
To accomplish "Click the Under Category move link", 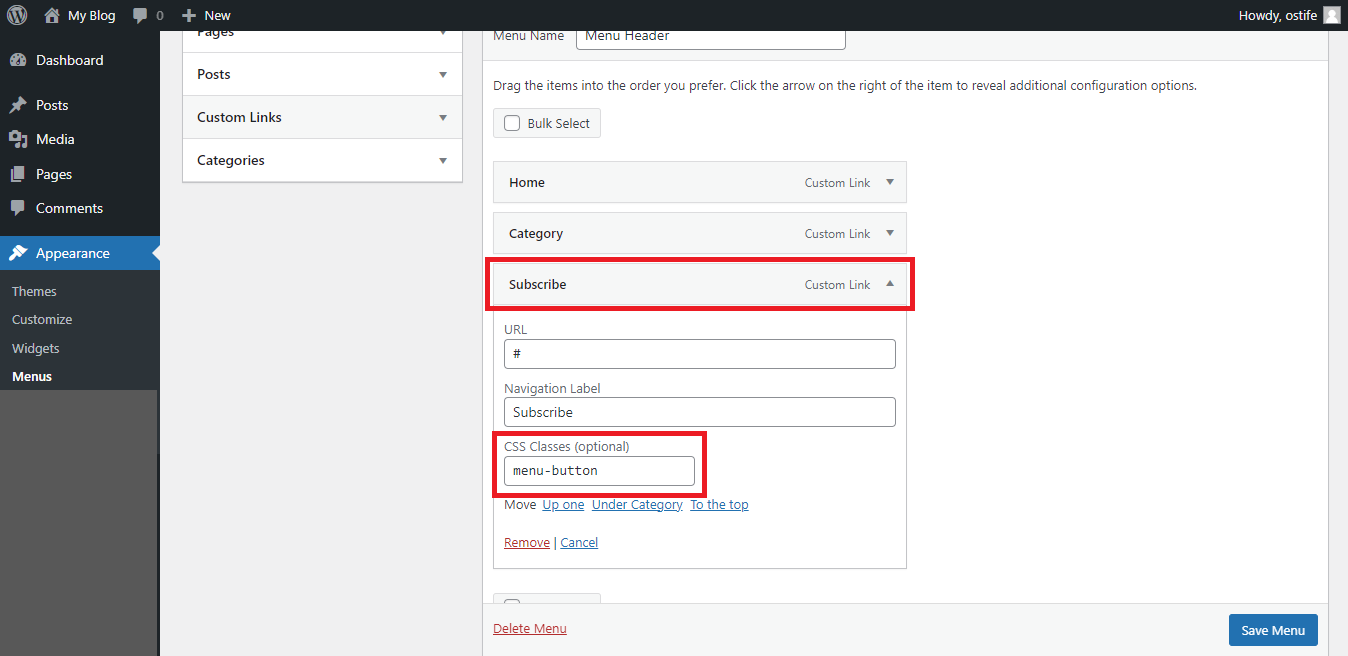I will pyautogui.click(x=637, y=504).
